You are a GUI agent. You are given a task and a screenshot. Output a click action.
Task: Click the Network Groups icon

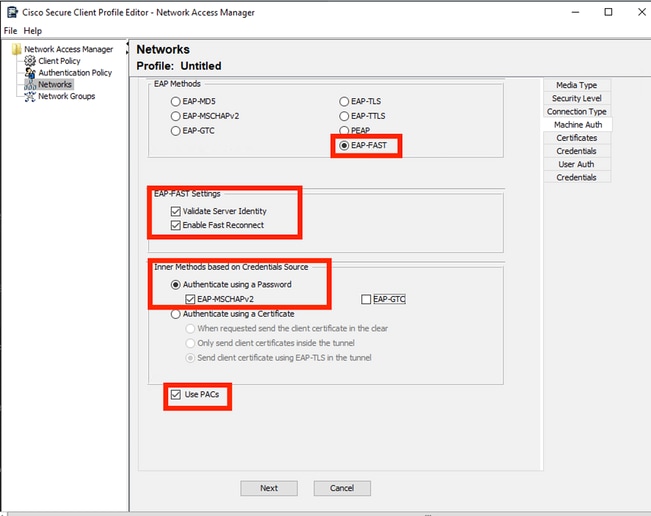30,96
